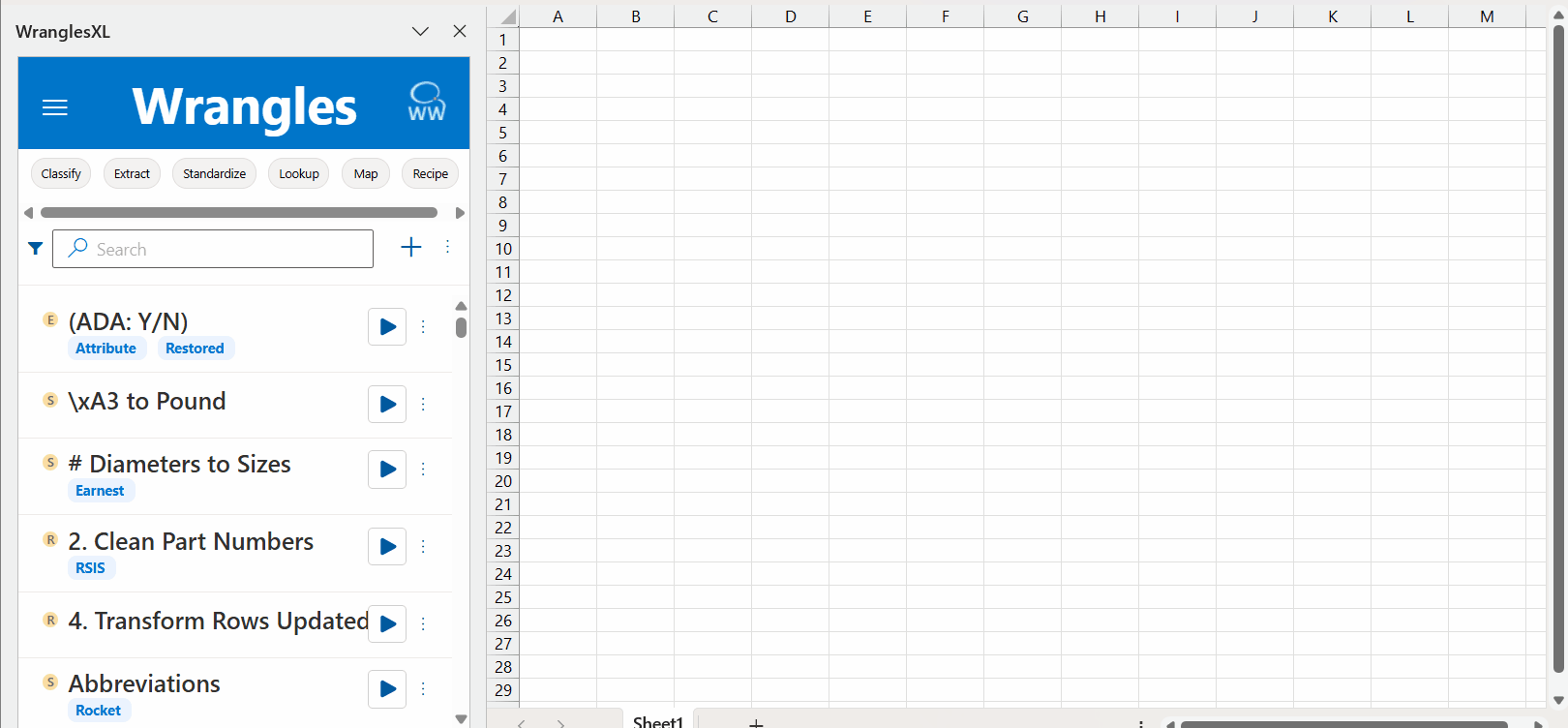Click the E type badge on (ADA: Y/N)
This screenshot has height=728, width=1568.
(x=51, y=319)
